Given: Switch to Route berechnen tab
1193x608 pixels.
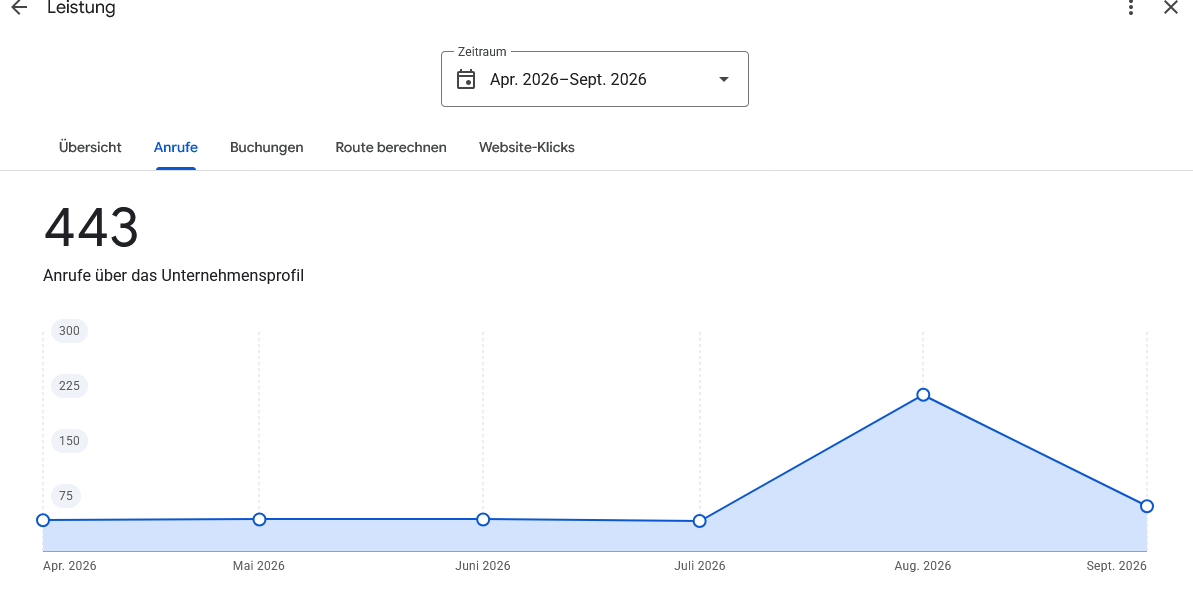Looking at the screenshot, I should pos(391,148).
